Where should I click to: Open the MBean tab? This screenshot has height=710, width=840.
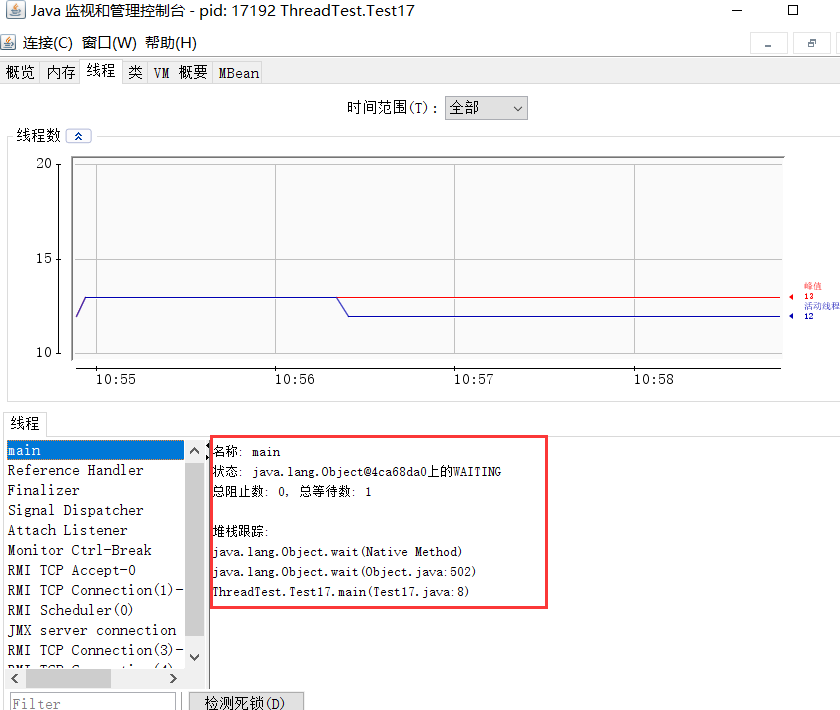click(x=238, y=72)
